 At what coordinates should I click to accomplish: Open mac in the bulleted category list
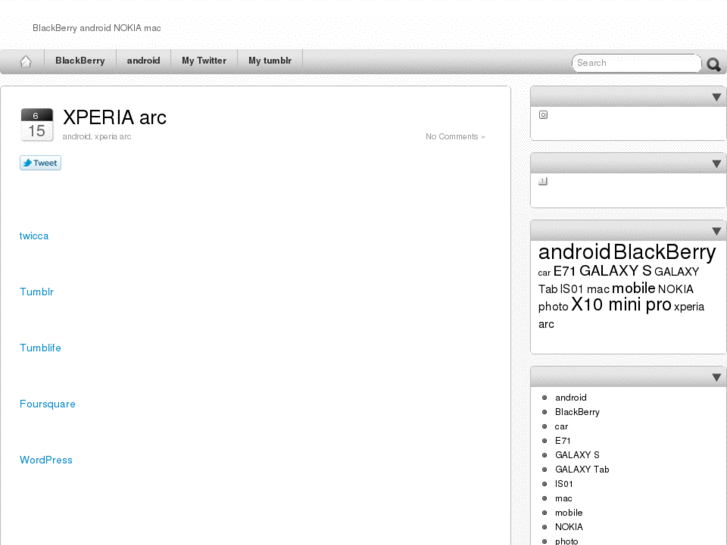(x=564, y=499)
